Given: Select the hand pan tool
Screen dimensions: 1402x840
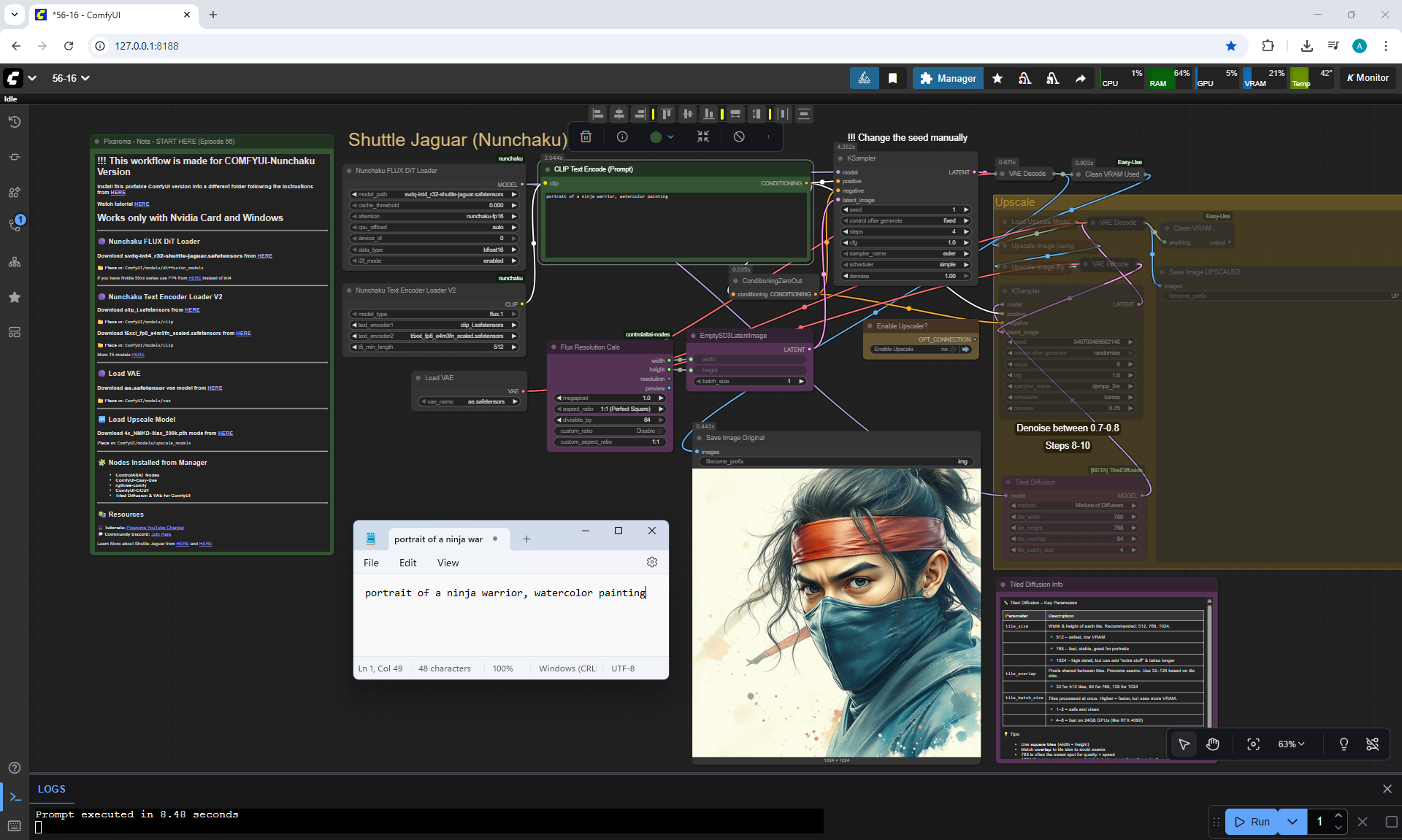Looking at the screenshot, I should (1213, 744).
